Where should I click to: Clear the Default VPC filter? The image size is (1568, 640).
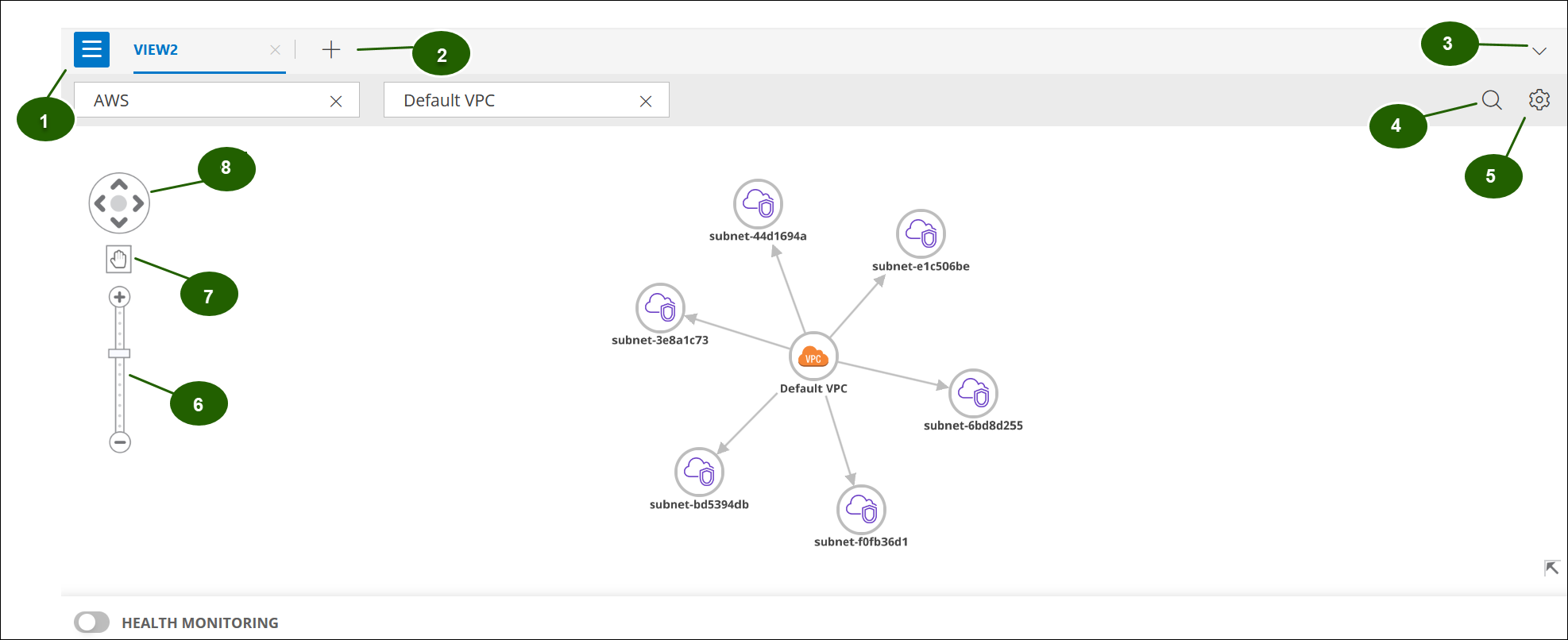(646, 101)
